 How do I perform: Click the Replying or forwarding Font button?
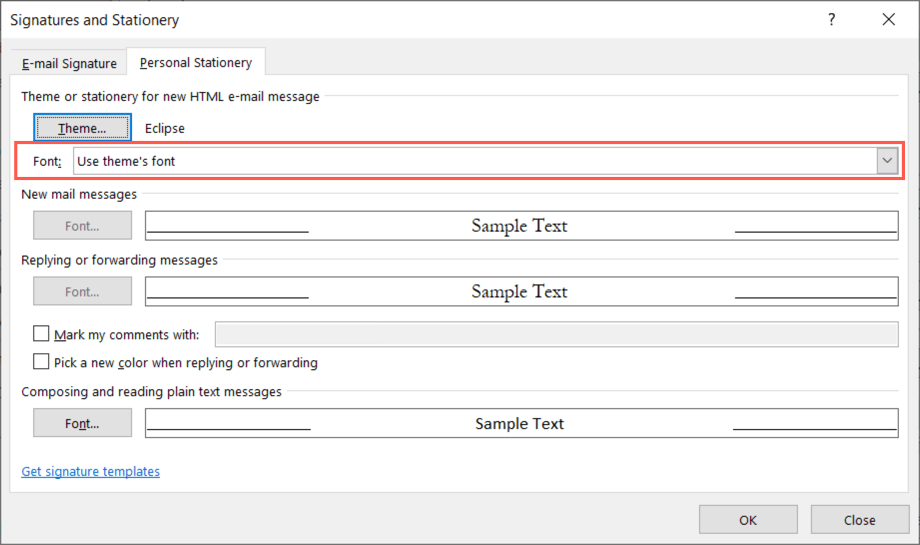click(82, 292)
